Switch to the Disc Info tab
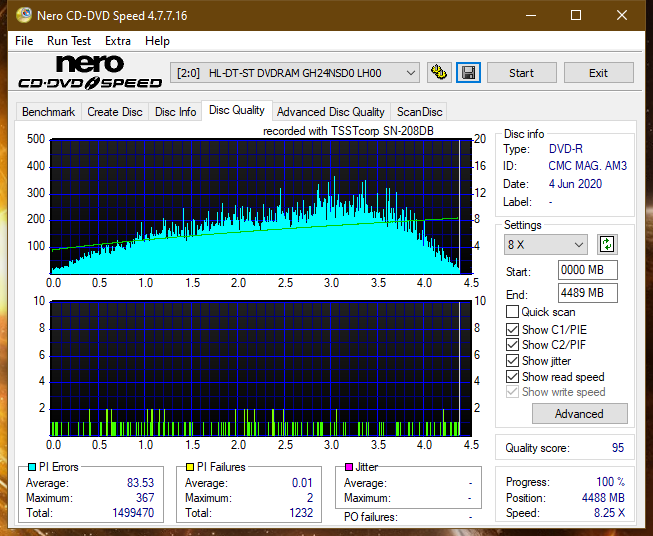Viewport: 653px width, 536px height. tap(175, 112)
